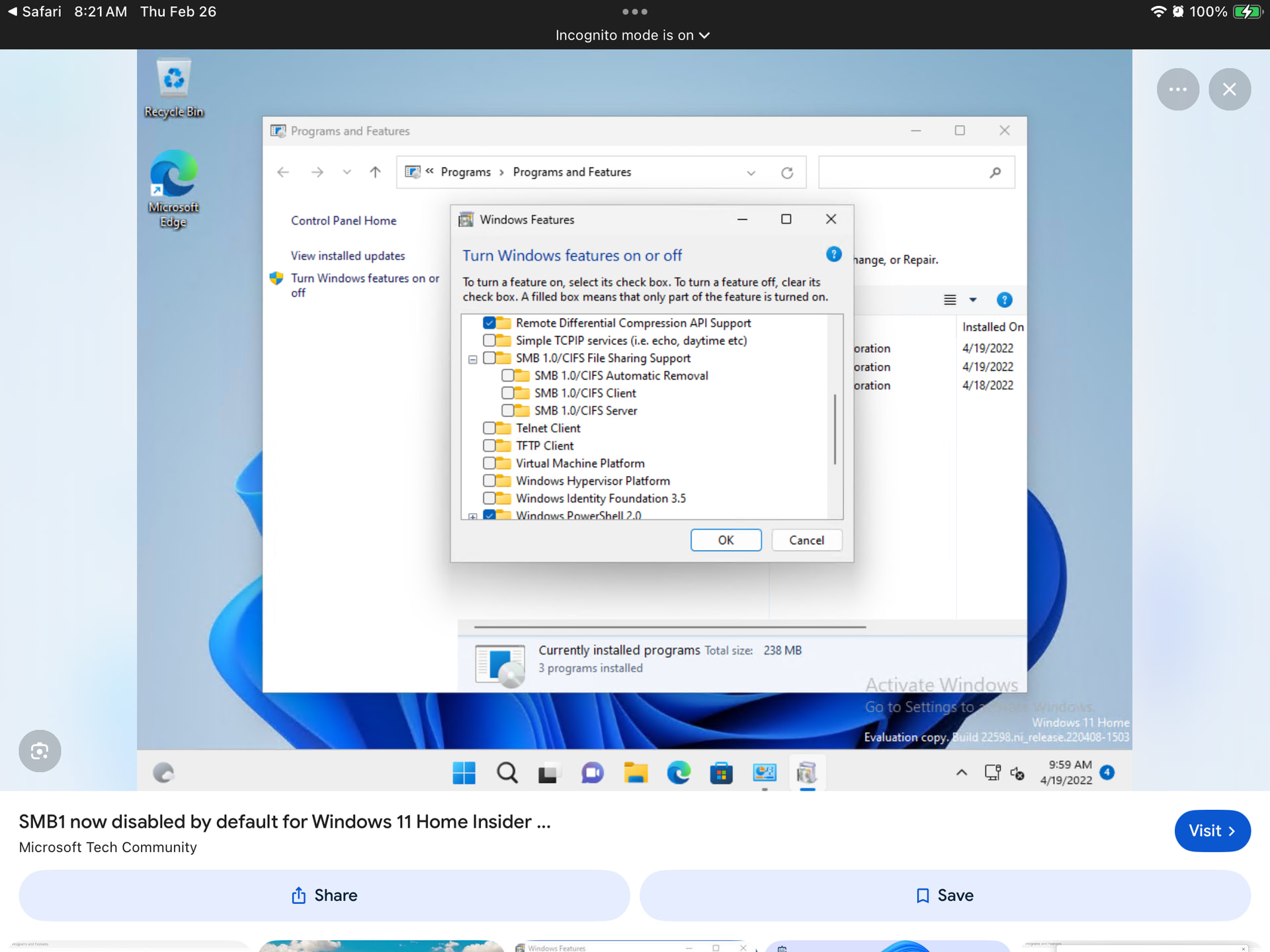Collapse the SMB 1.0/CIFS File Sharing tree
1270x952 pixels.
(x=472, y=360)
